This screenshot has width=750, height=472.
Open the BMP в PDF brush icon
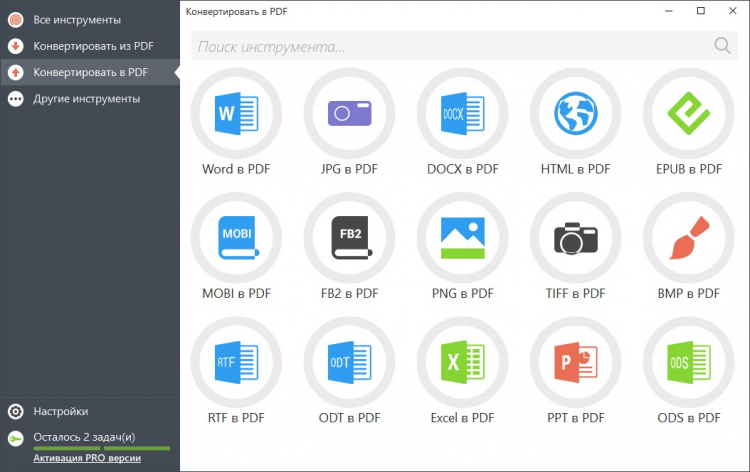[x=688, y=238]
